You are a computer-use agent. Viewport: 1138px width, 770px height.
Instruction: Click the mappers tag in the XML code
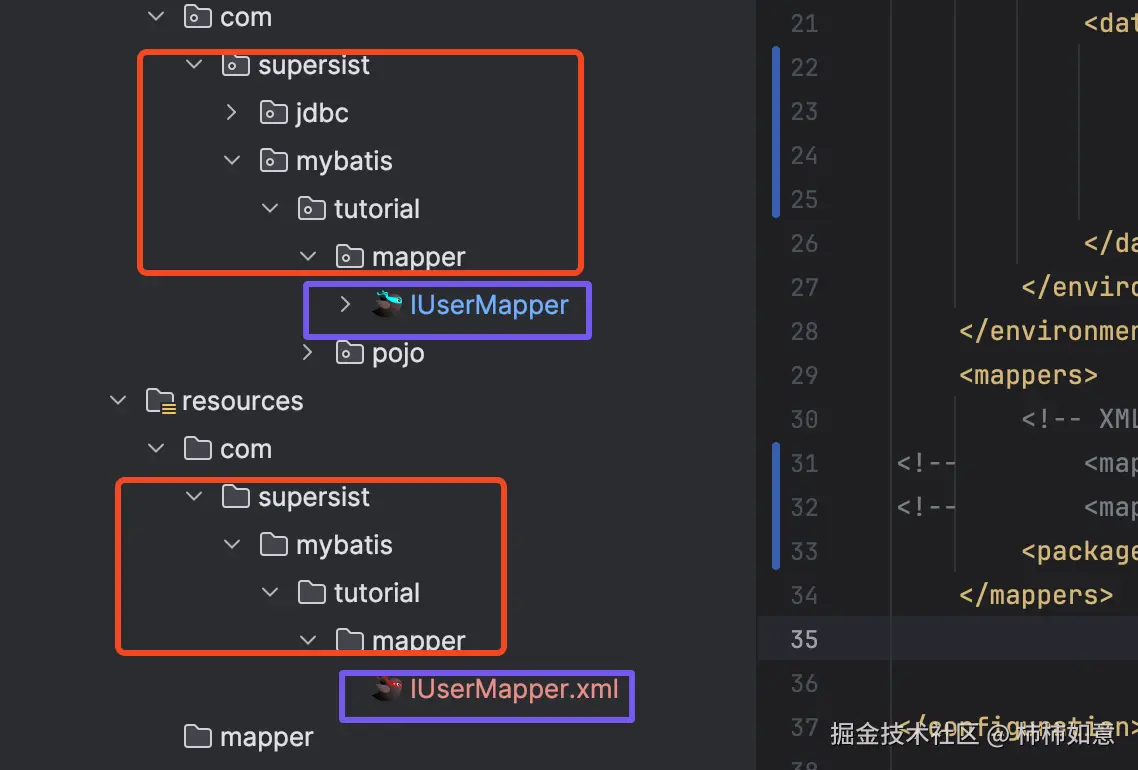tap(1027, 375)
